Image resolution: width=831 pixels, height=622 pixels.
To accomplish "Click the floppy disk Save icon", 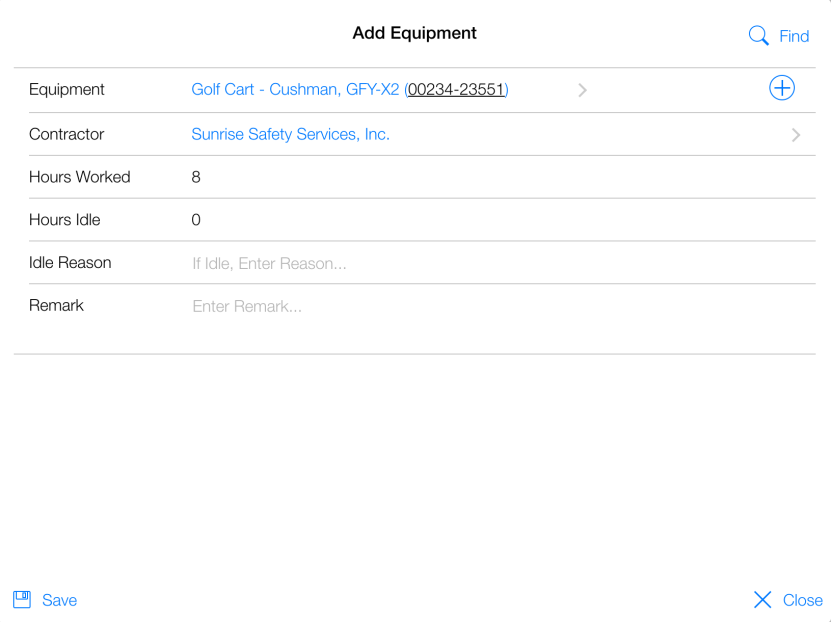I will click(x=22, y=600).
